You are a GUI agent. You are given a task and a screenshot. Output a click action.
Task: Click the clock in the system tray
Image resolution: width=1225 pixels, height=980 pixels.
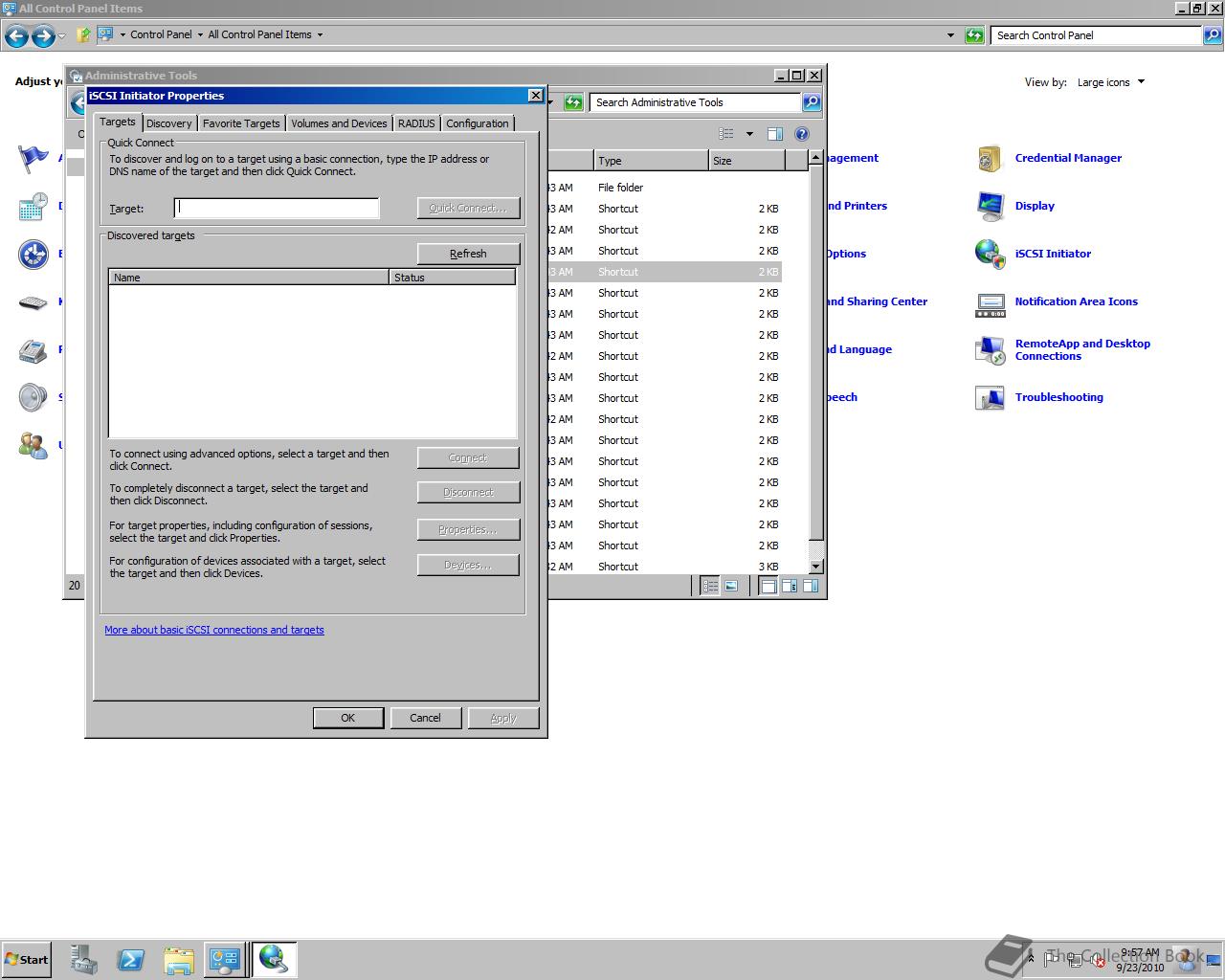point(1140,960)
